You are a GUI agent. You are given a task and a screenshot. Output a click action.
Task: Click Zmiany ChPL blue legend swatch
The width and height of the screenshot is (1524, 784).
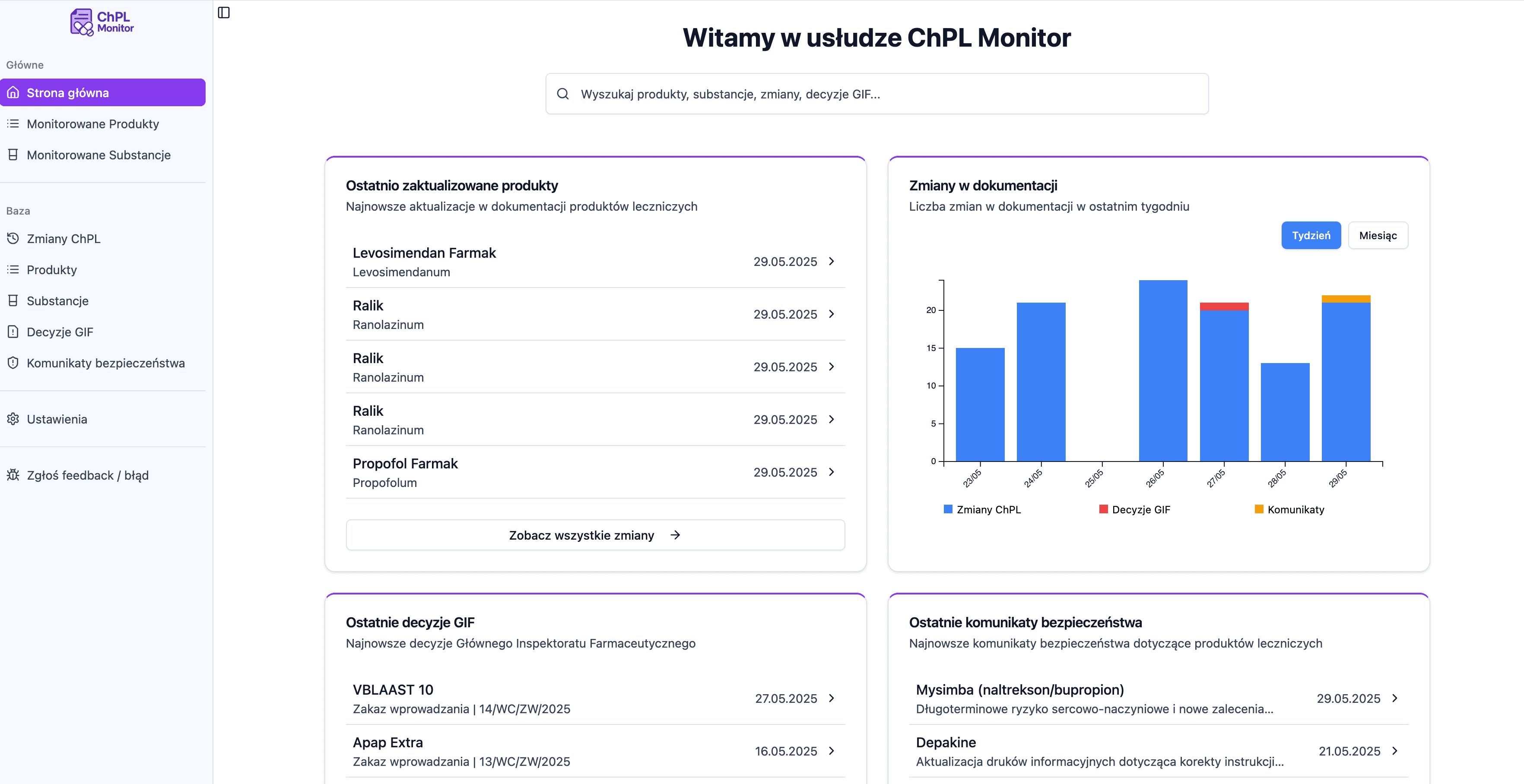coord(948,509)
